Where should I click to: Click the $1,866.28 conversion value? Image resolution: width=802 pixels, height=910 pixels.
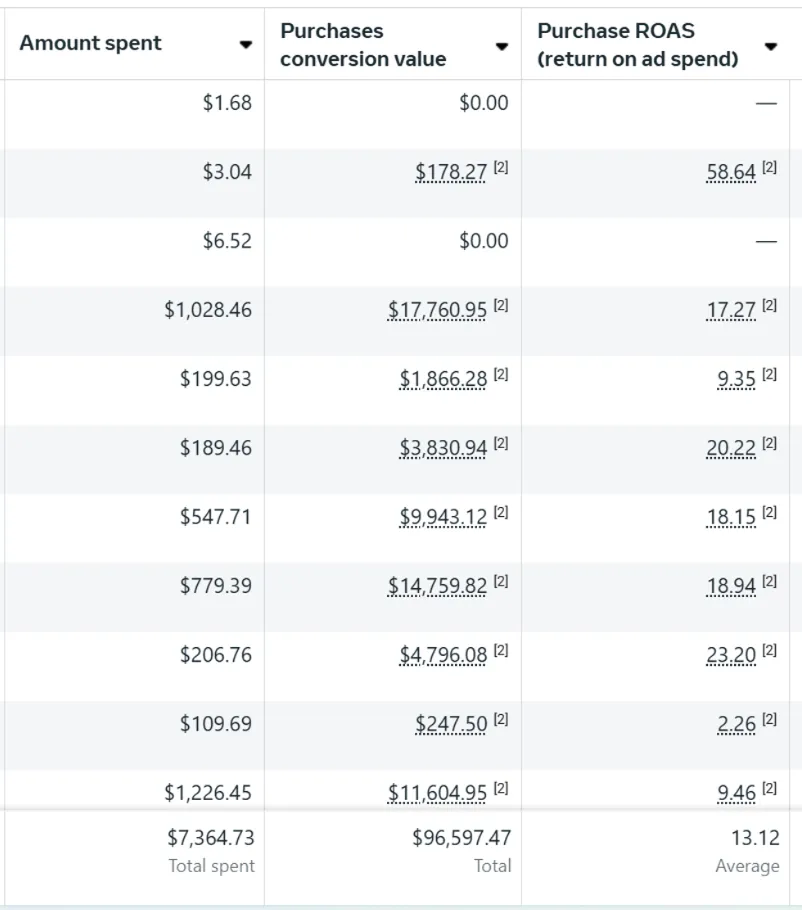point(443,380)
